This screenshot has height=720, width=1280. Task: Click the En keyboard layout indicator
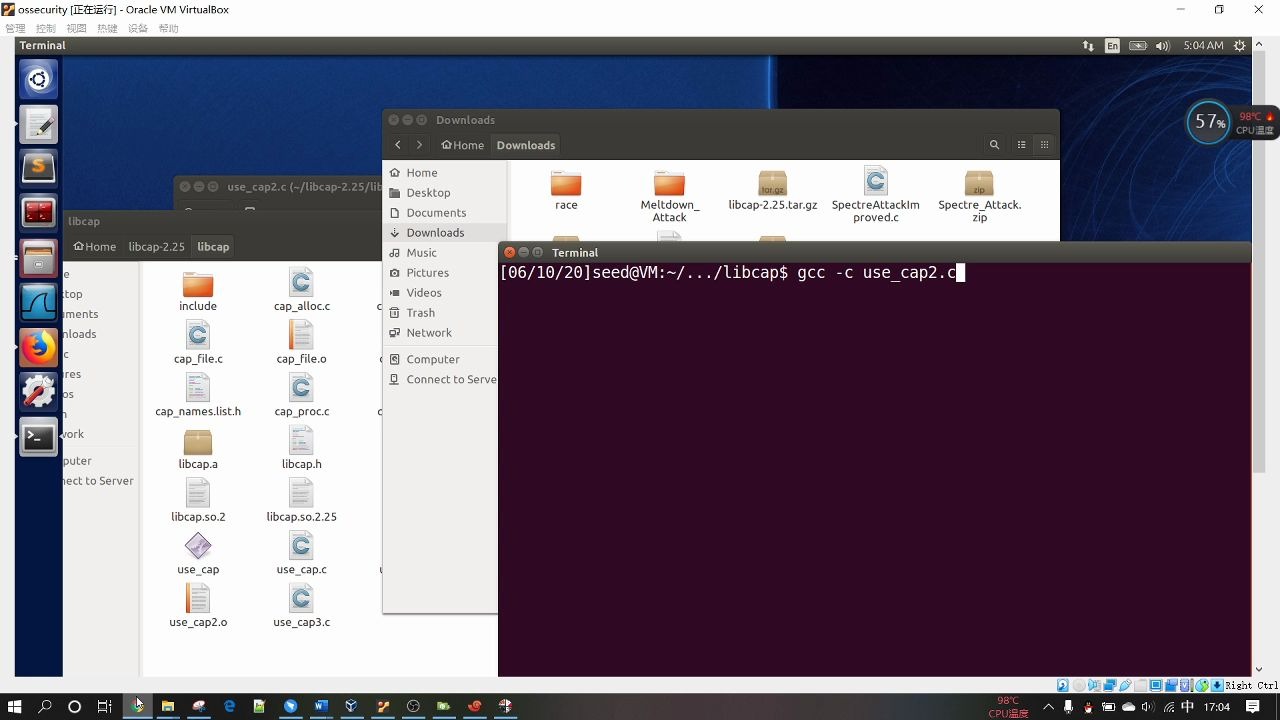click(1112, 45)
